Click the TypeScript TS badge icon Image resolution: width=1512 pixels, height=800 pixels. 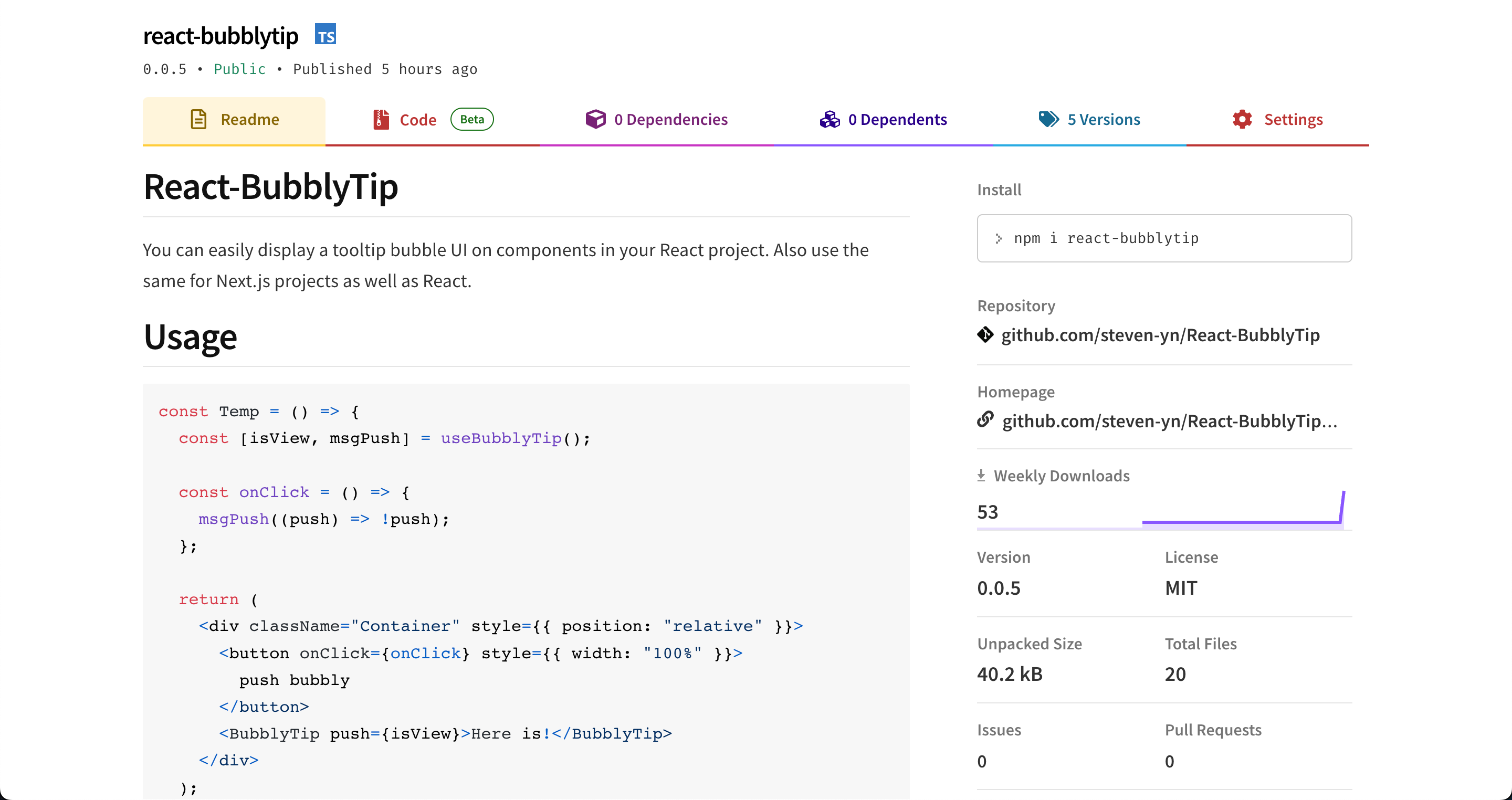[x=325, y=35]
